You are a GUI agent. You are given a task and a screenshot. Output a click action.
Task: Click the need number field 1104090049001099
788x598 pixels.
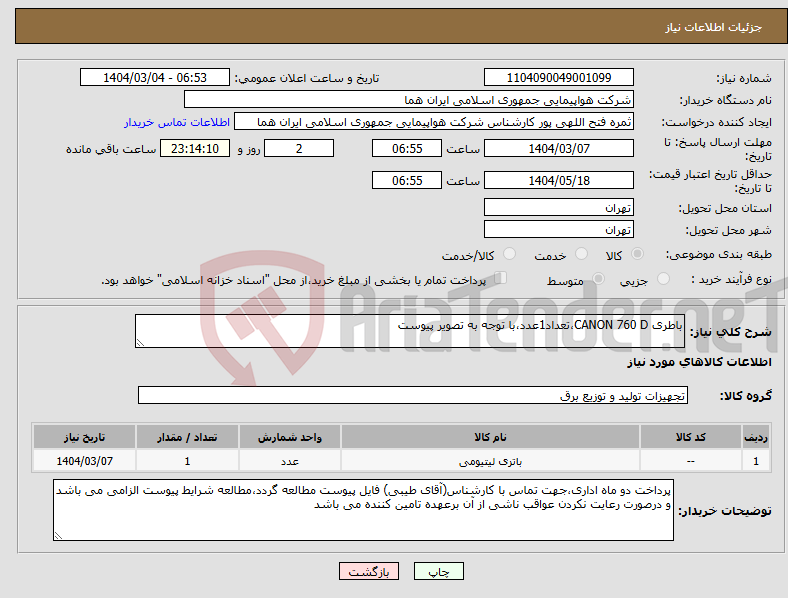(559, 77)
